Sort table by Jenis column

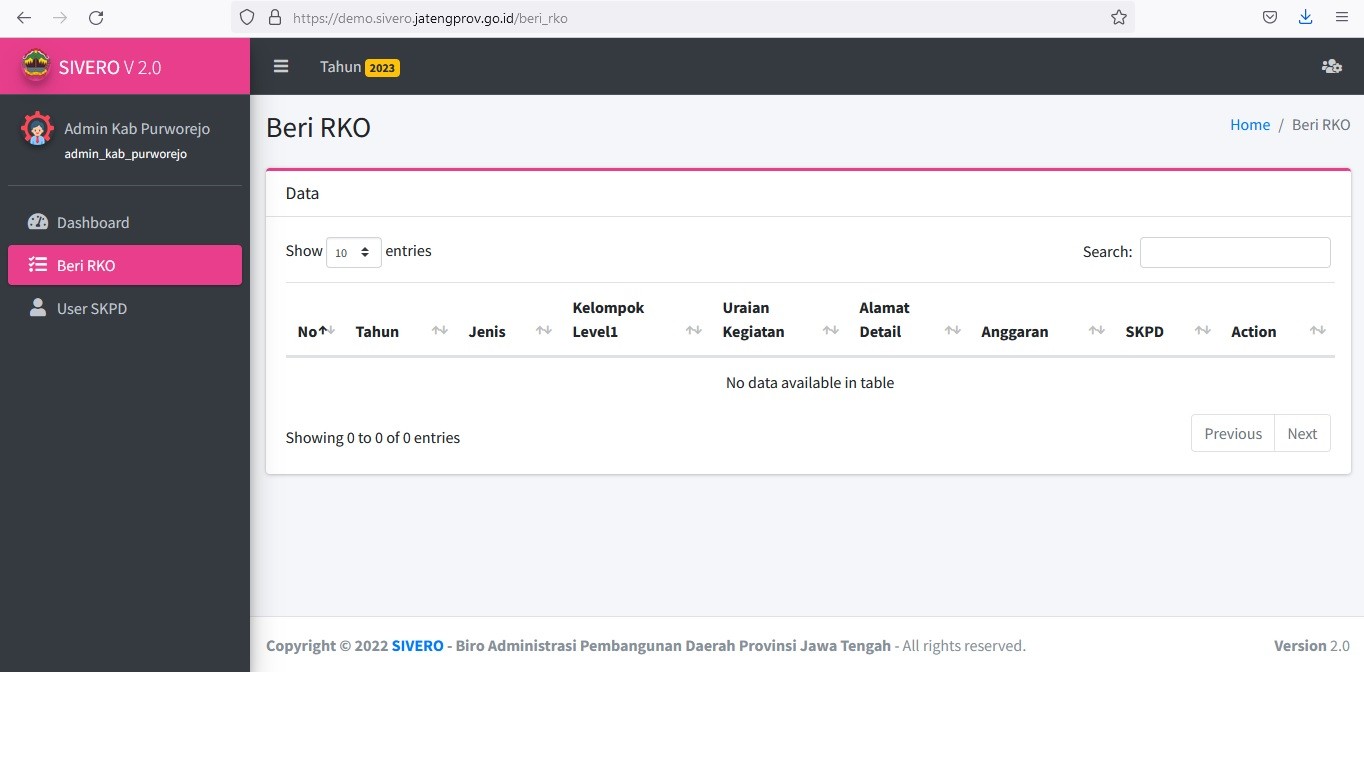click(x=509, y=320)
